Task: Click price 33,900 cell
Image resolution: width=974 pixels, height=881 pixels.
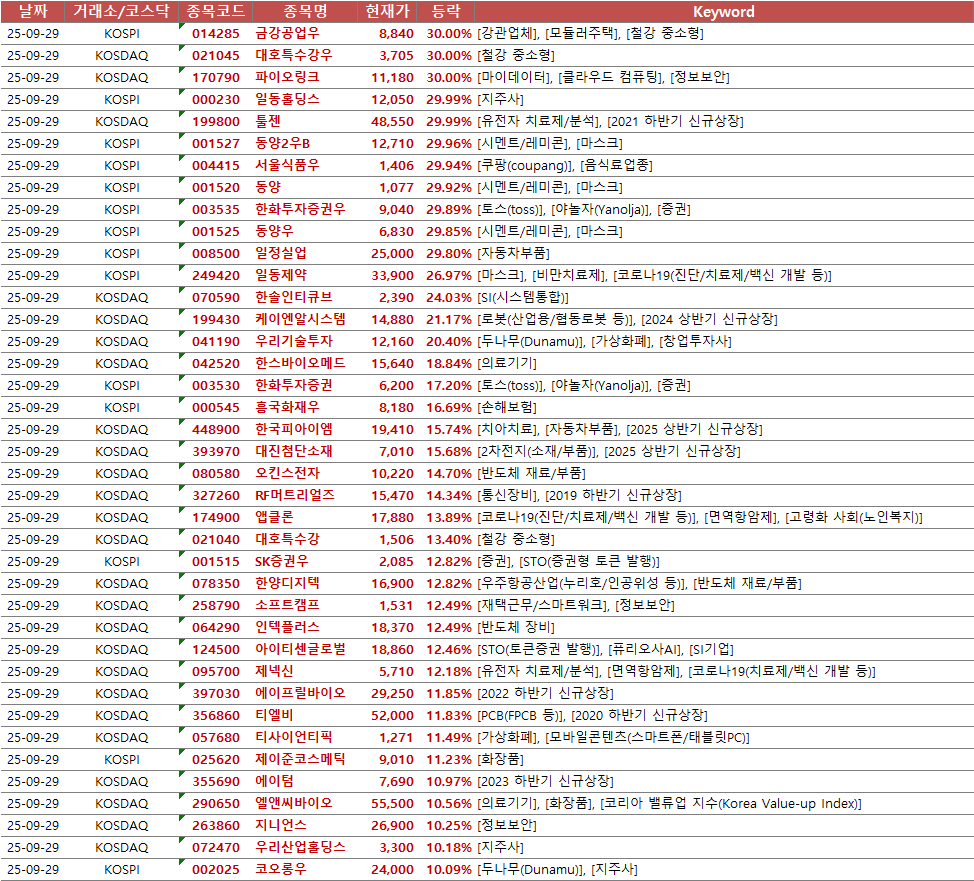Action: click(x=392, y=275)
